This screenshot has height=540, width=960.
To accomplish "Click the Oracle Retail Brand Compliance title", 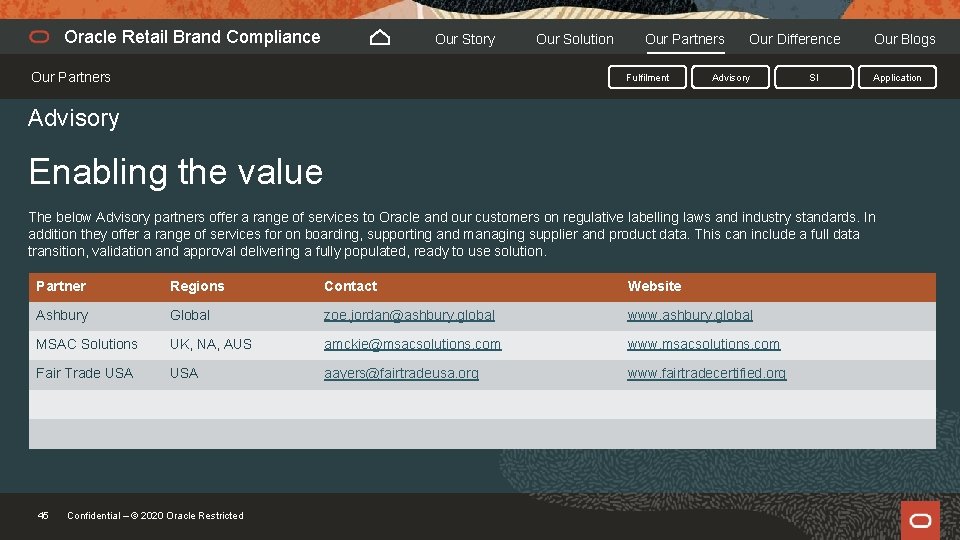I will click(192, 37).
